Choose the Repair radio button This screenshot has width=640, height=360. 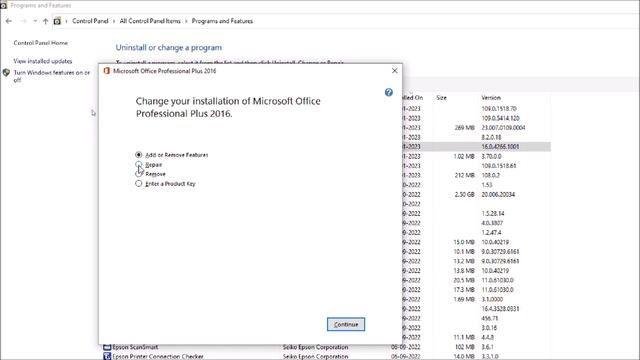point(138,164)
